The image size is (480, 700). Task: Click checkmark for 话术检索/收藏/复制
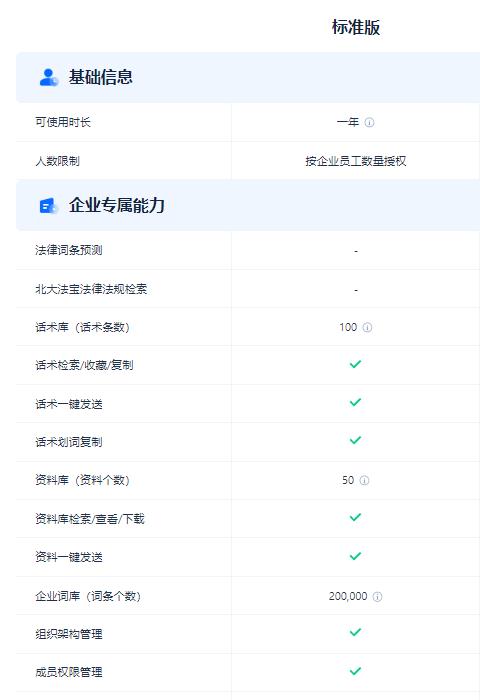click(355, 364)
